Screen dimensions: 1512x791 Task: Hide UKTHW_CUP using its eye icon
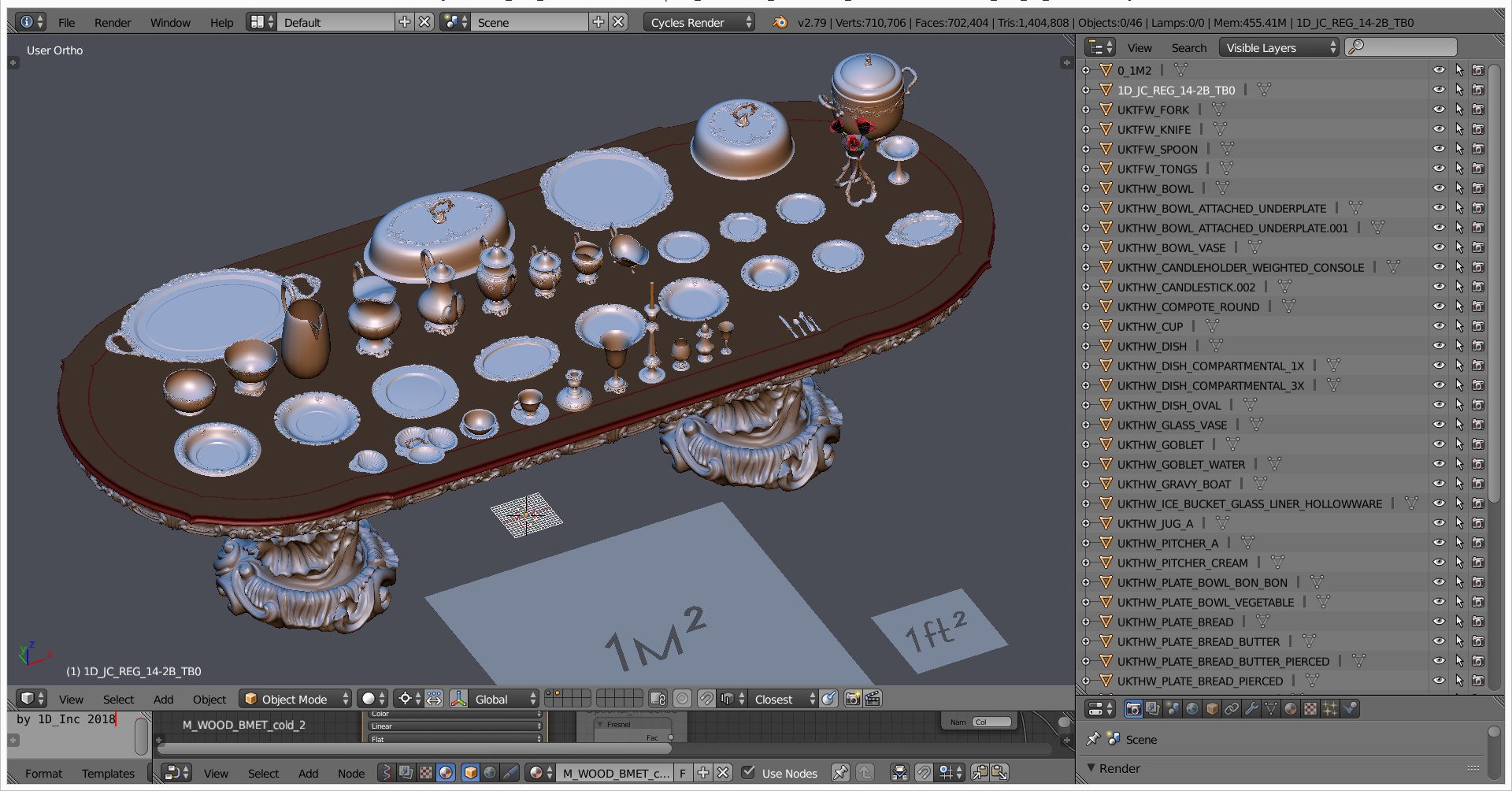pos(1439,326)
